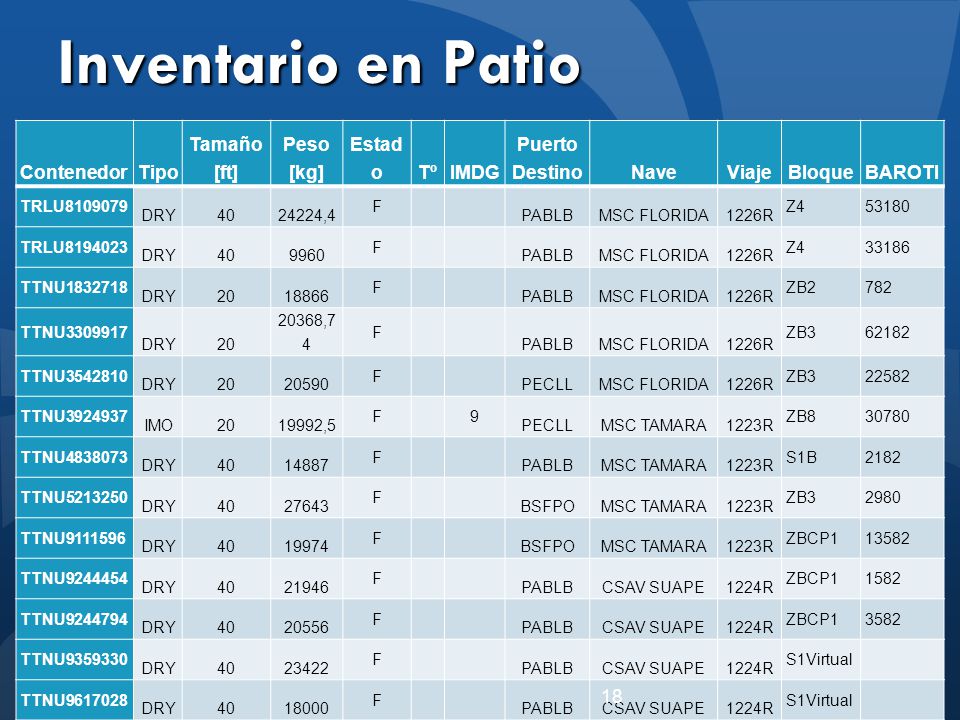Click container cell TTNU1832718
This screenshot has width=960, height=720.
click(x=74, y=287)
